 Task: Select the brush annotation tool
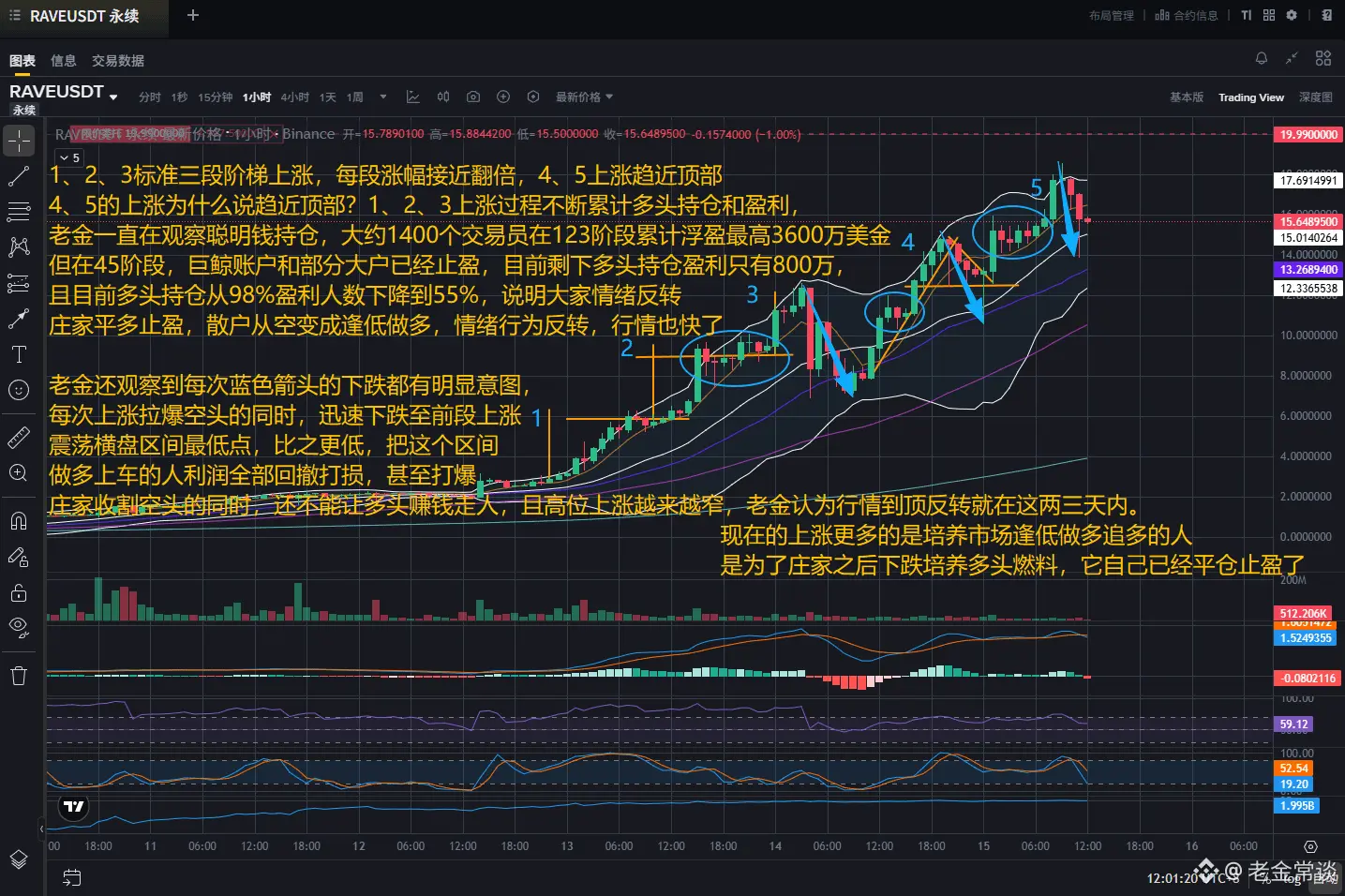pos(19,319)
